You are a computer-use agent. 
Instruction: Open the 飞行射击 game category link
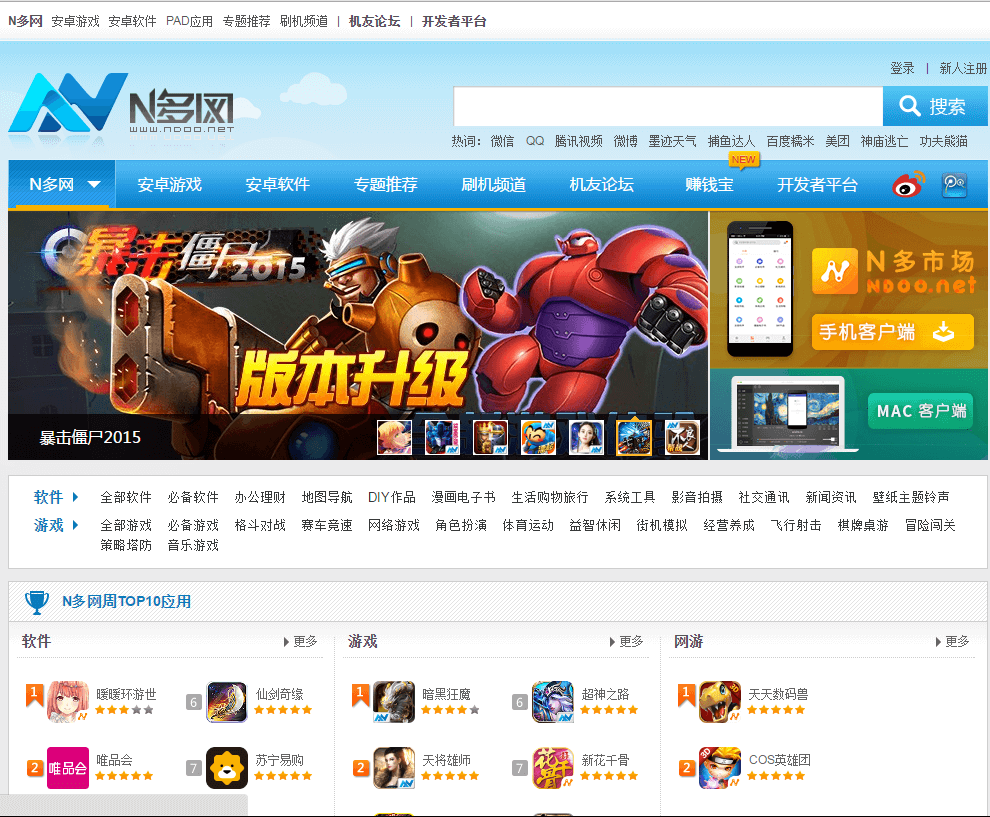[x=796, y=525]
